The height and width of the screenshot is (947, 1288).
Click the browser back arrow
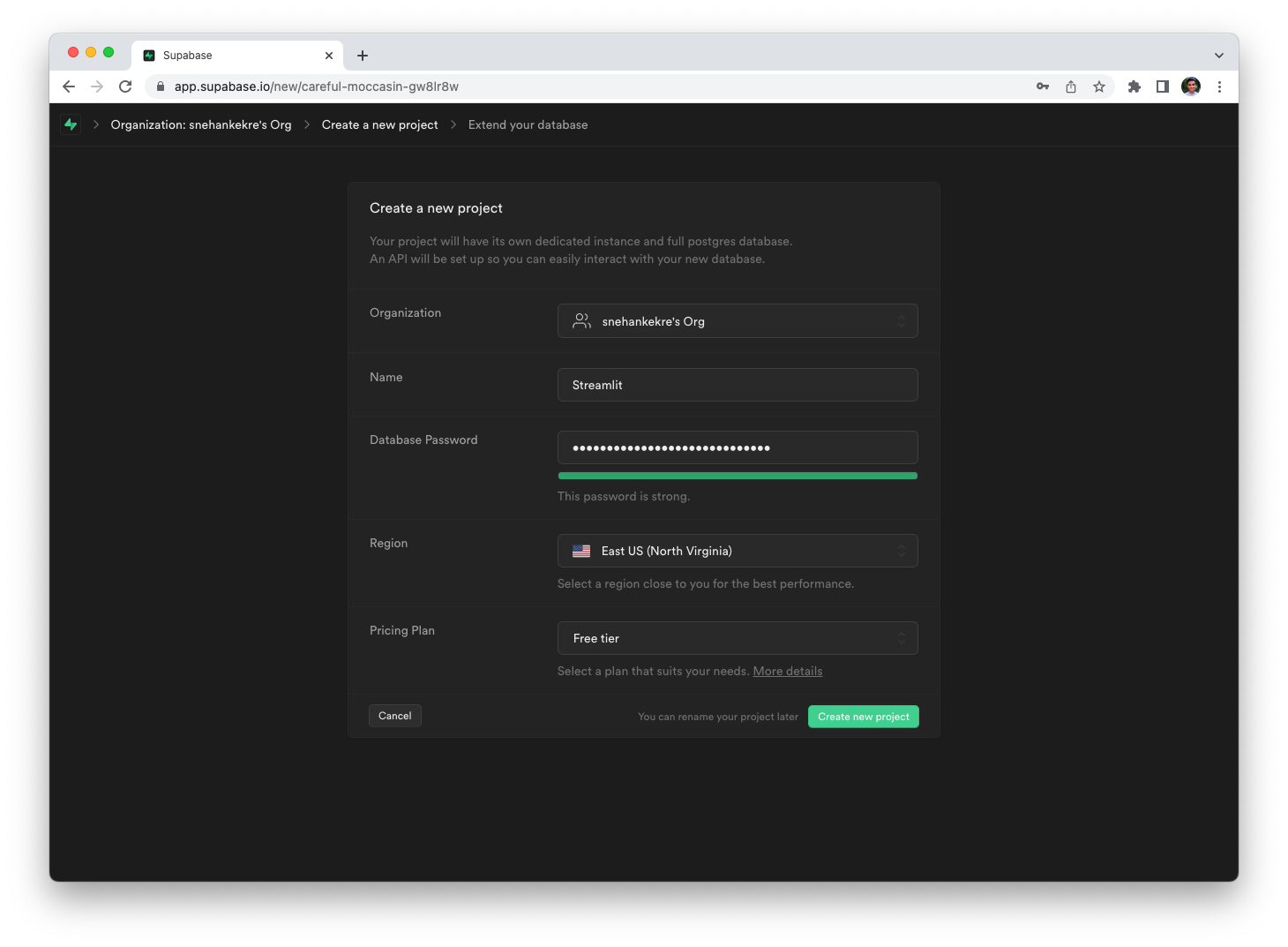click(69, 86)
